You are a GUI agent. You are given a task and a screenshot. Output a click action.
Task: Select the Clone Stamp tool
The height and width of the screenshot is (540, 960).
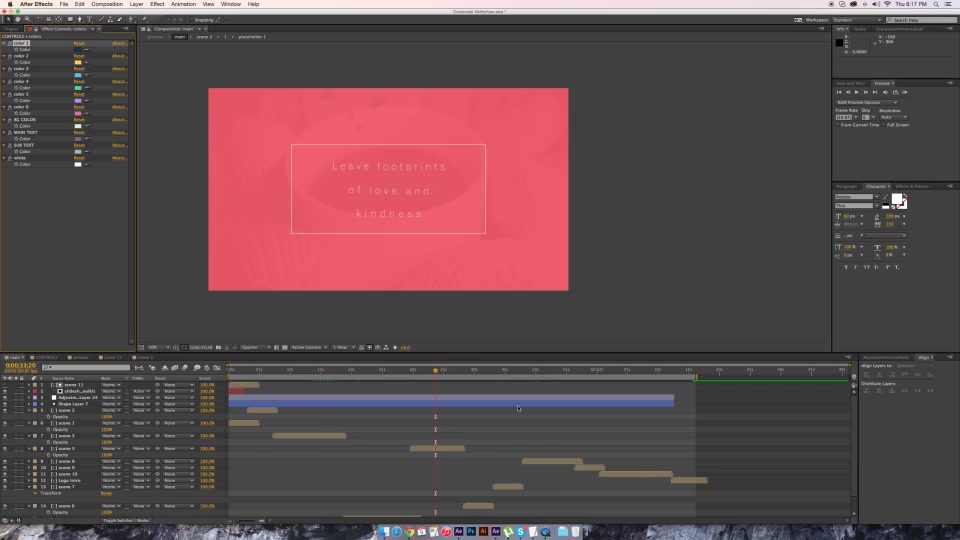(110, 20)
